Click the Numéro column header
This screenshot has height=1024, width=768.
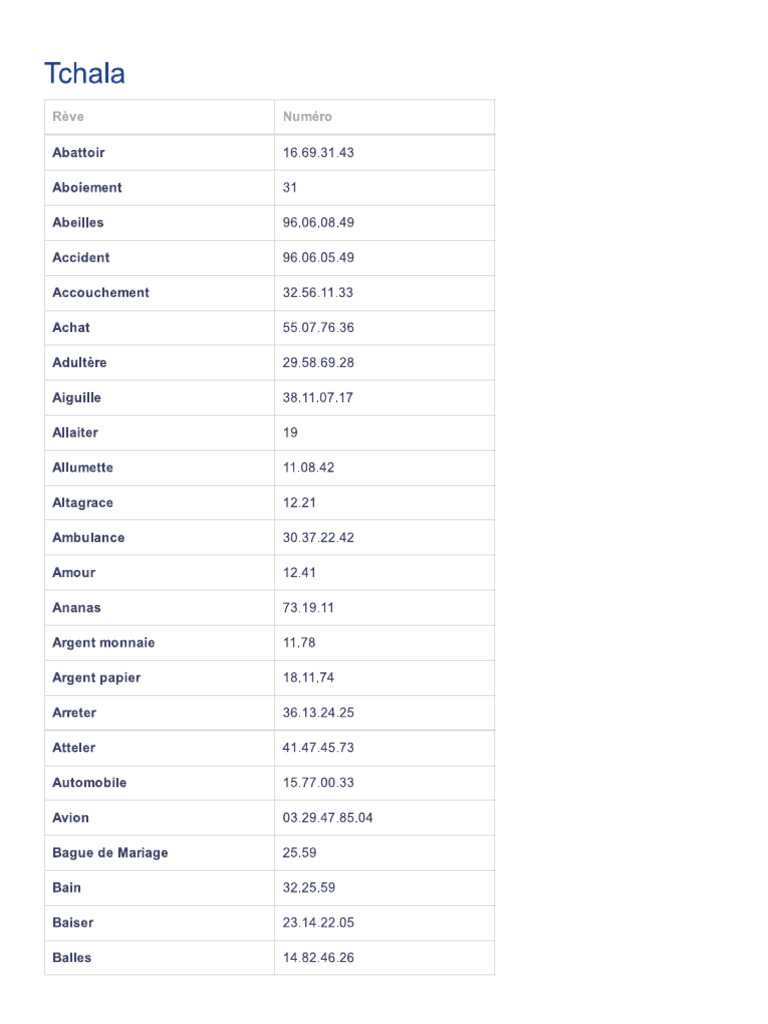(x=307, y=117)
